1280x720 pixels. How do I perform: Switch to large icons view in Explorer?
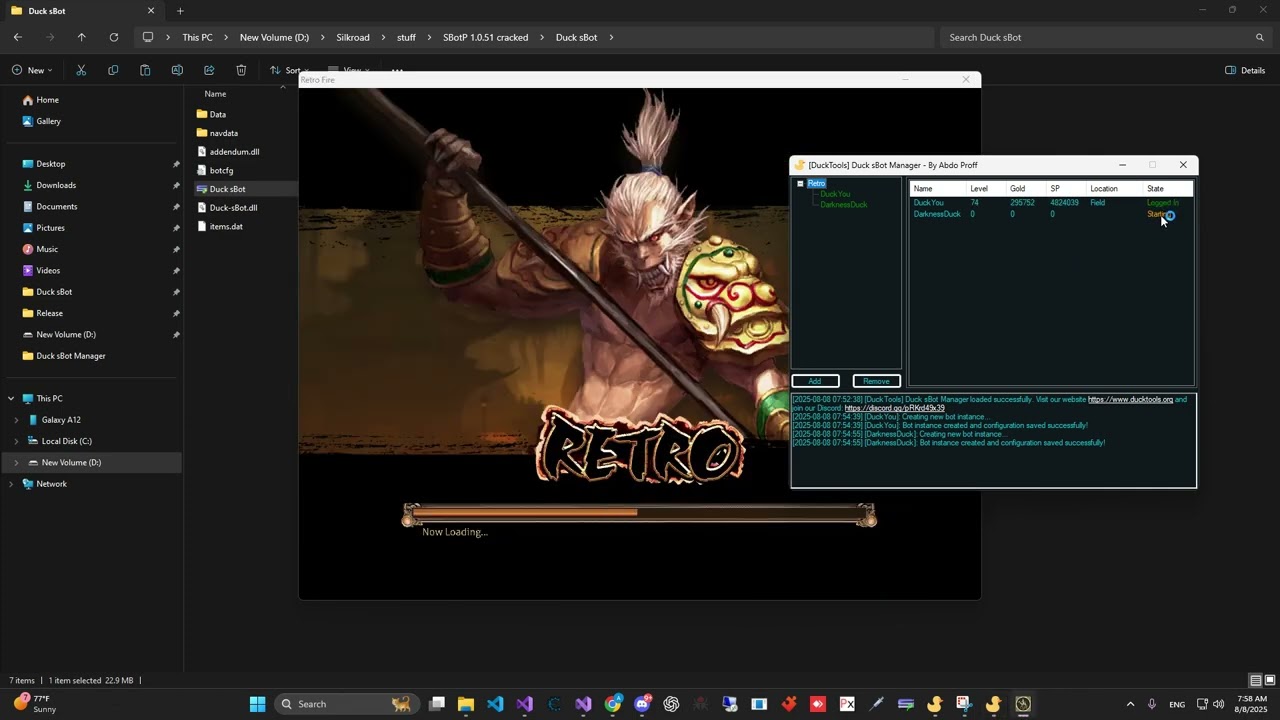[1269, 681]
